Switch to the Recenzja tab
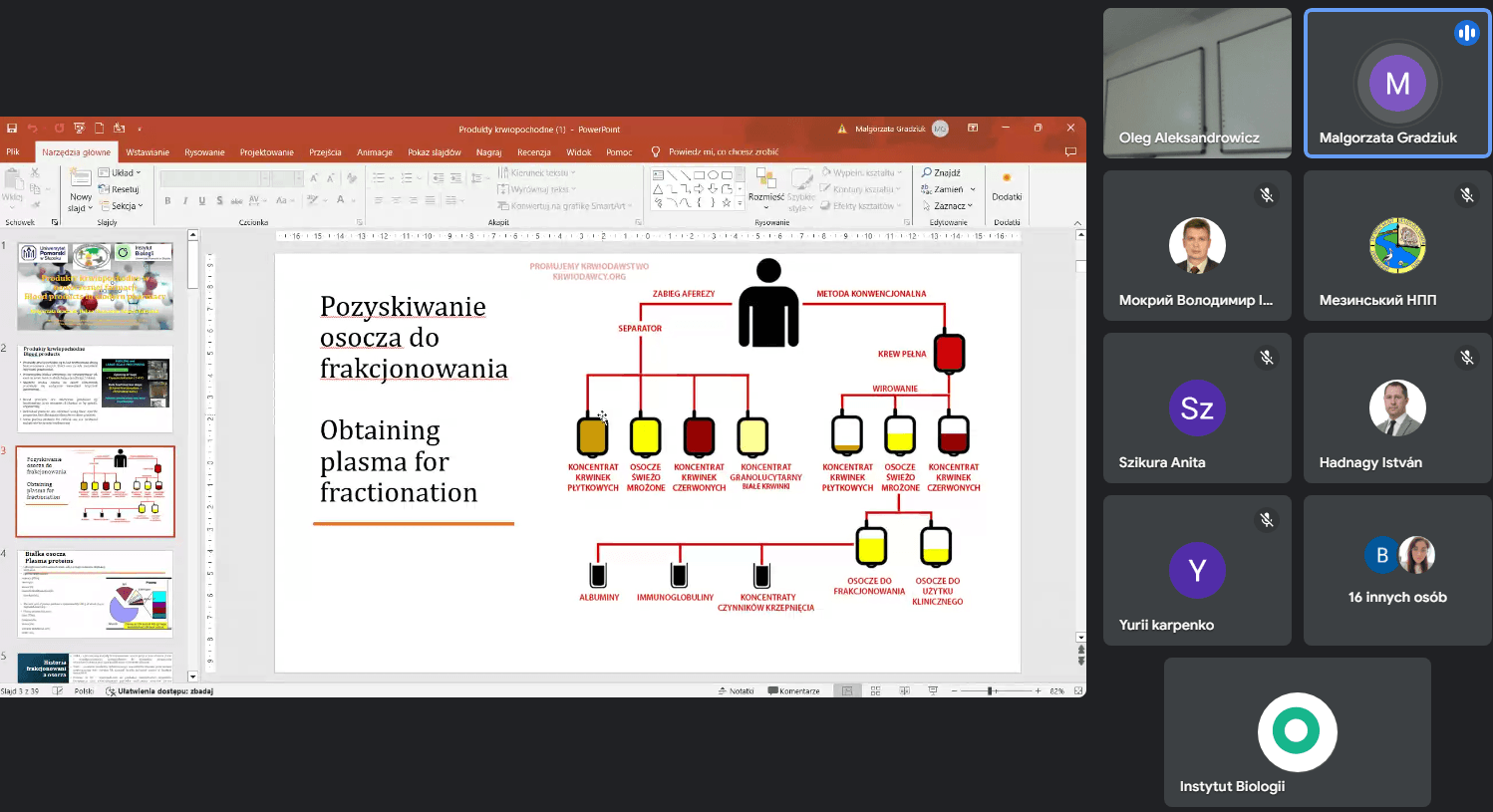The width and height of the screenshot is (1493, 812). coord(534,152)
